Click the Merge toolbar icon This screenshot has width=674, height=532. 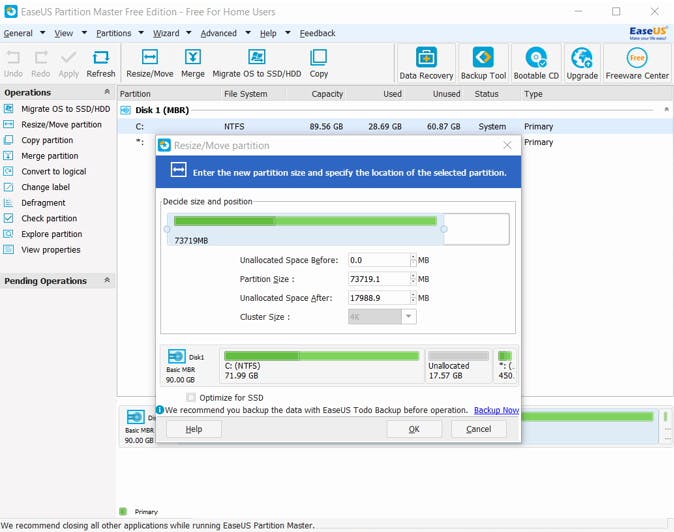pos(193,58)
